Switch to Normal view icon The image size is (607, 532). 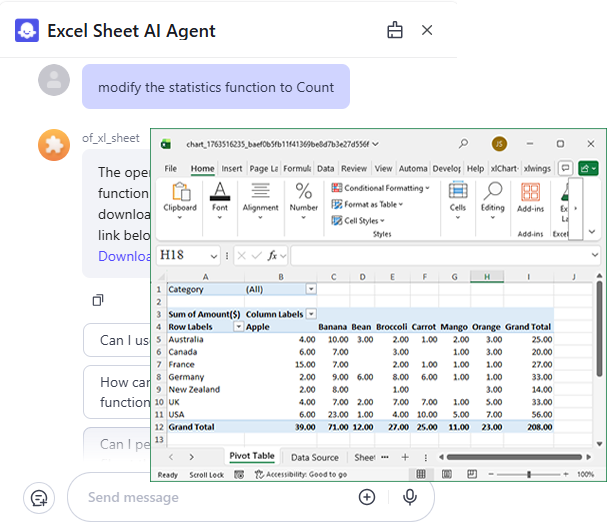click(420, 474)
